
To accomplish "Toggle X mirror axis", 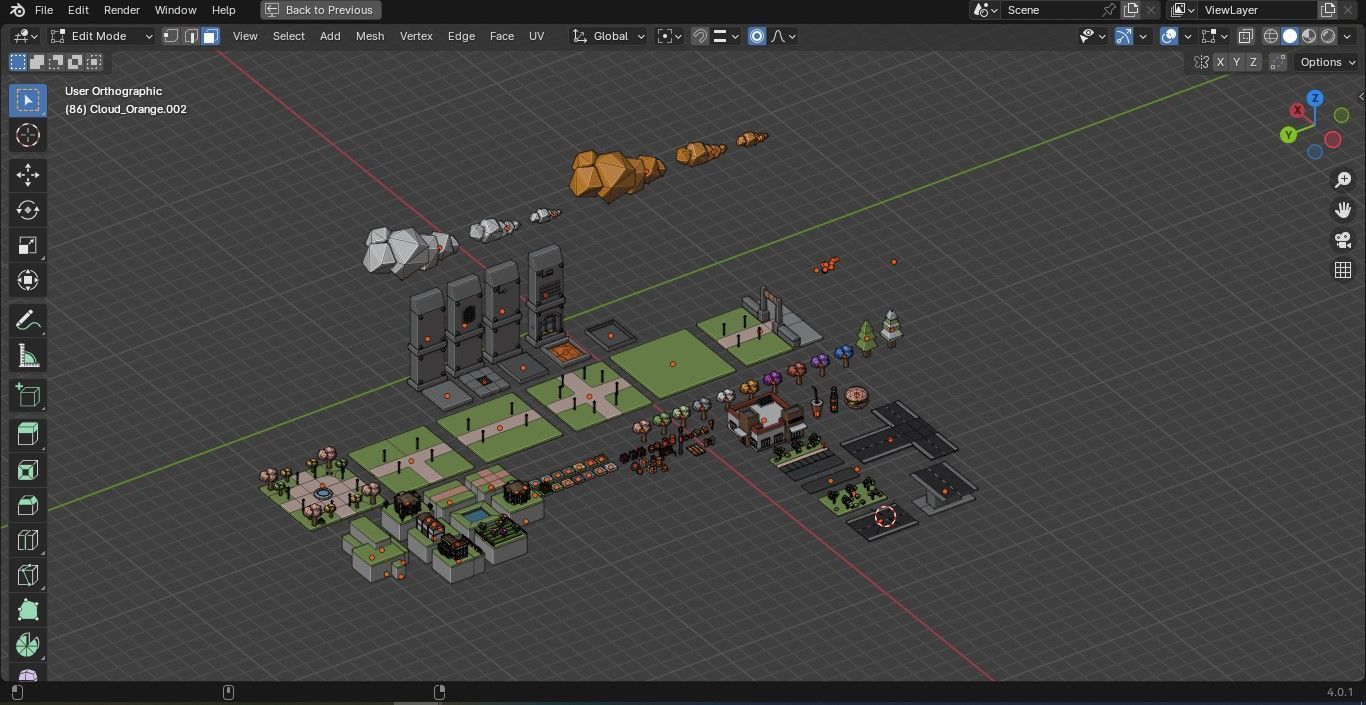I will click(1220, 62).
